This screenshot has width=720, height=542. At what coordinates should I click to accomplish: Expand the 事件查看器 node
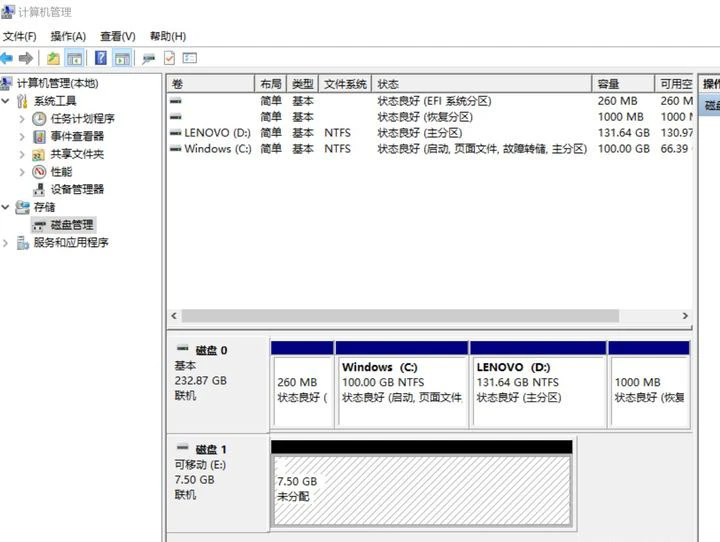point(22,136)
